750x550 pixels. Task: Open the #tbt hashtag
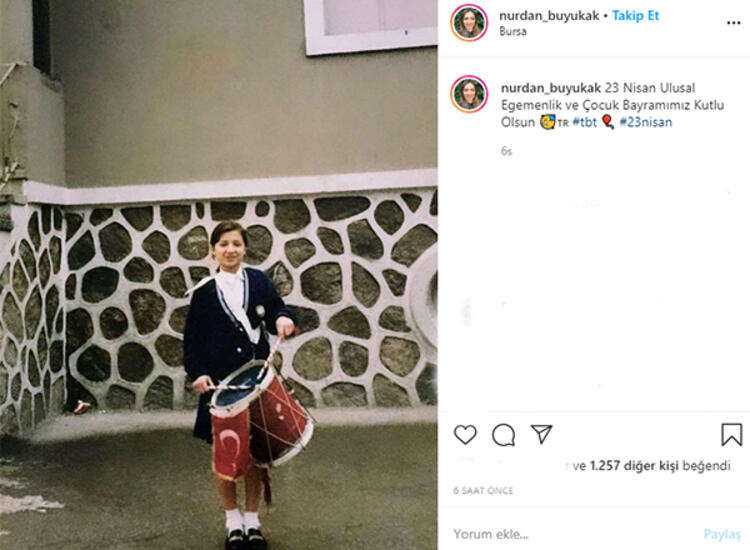click(585, 122)
